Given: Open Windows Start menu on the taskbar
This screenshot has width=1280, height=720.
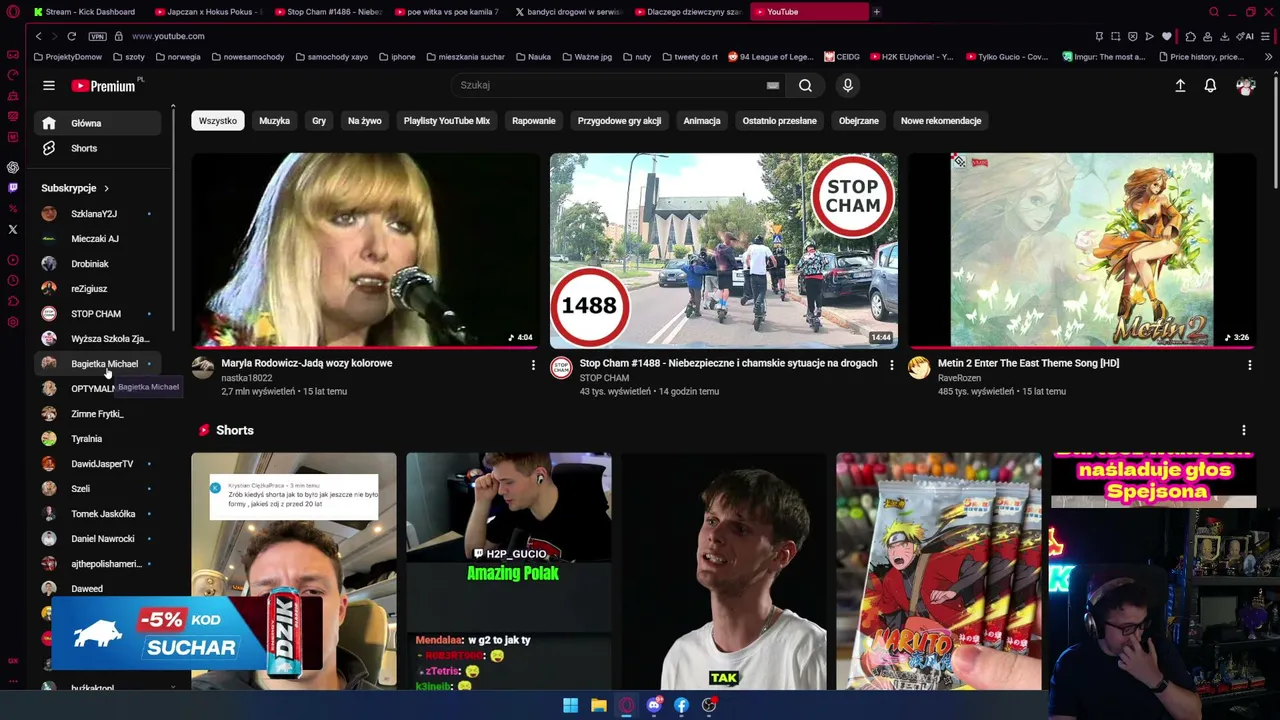Looking at the screenshot, I should tap(570, 705).
